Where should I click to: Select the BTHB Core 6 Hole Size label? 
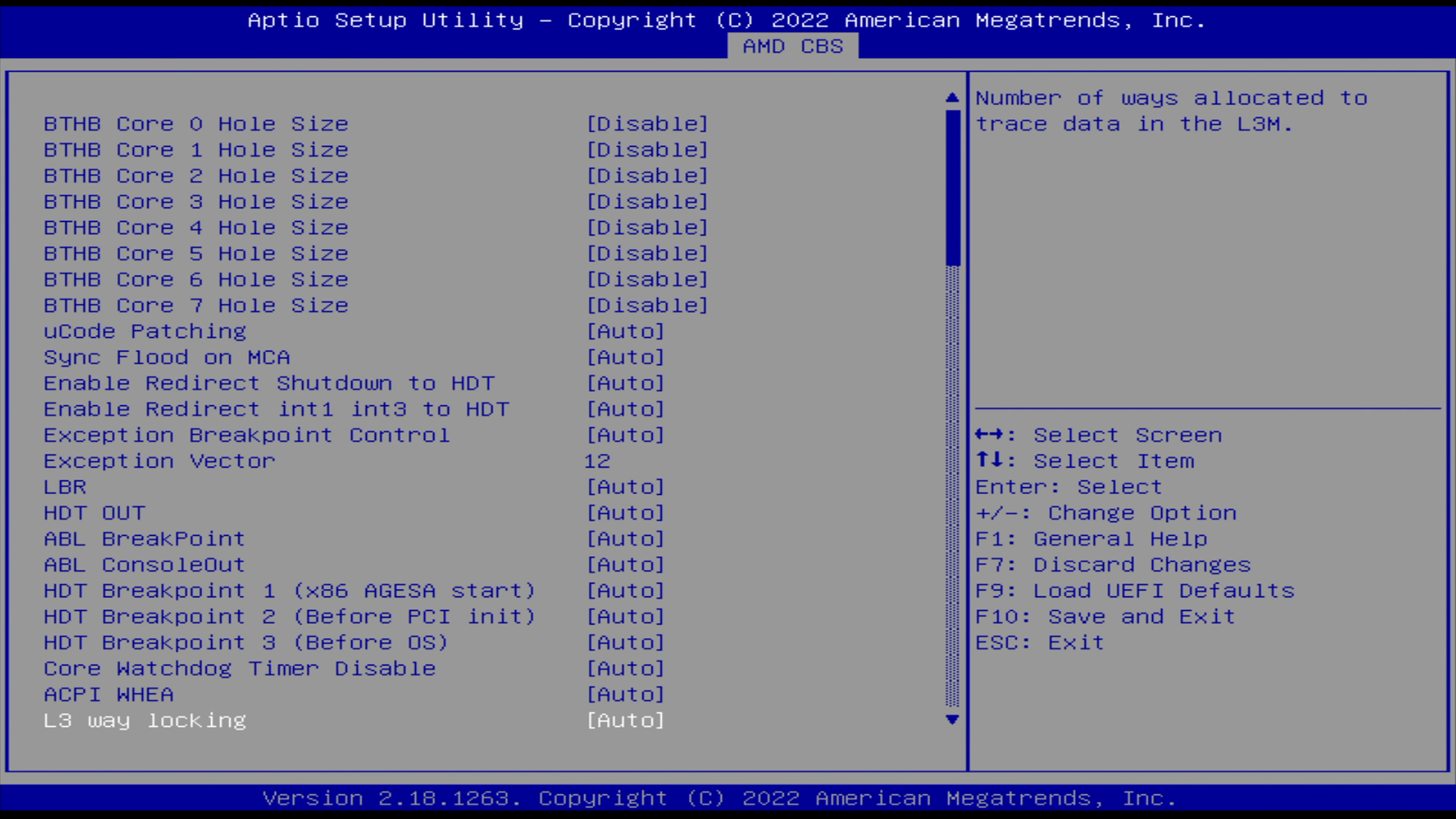pyautogui.click(x=196, y=280)
